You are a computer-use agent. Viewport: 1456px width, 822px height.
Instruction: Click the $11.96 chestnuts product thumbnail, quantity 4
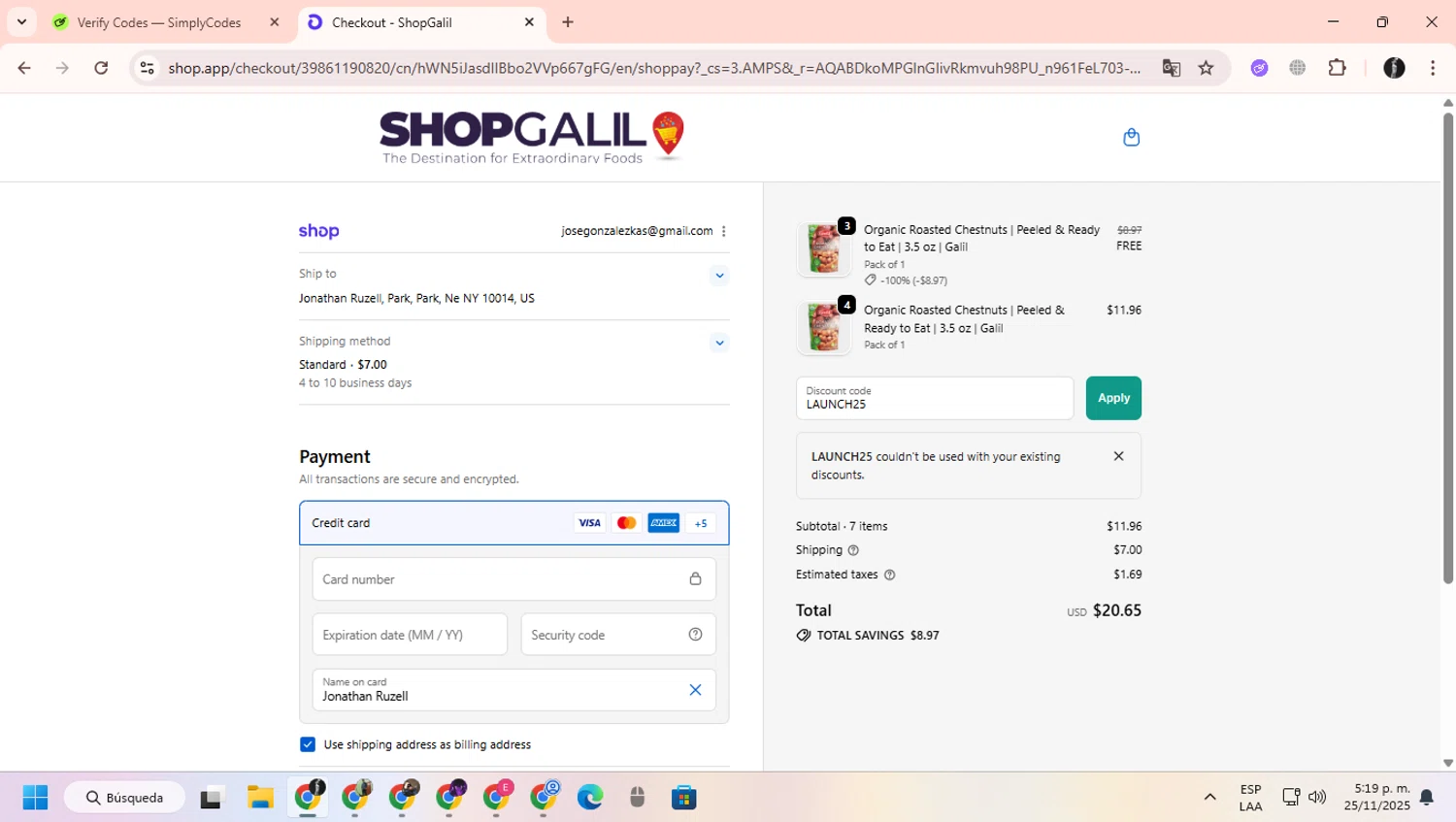pyautogui.click(x=823, y=328)
